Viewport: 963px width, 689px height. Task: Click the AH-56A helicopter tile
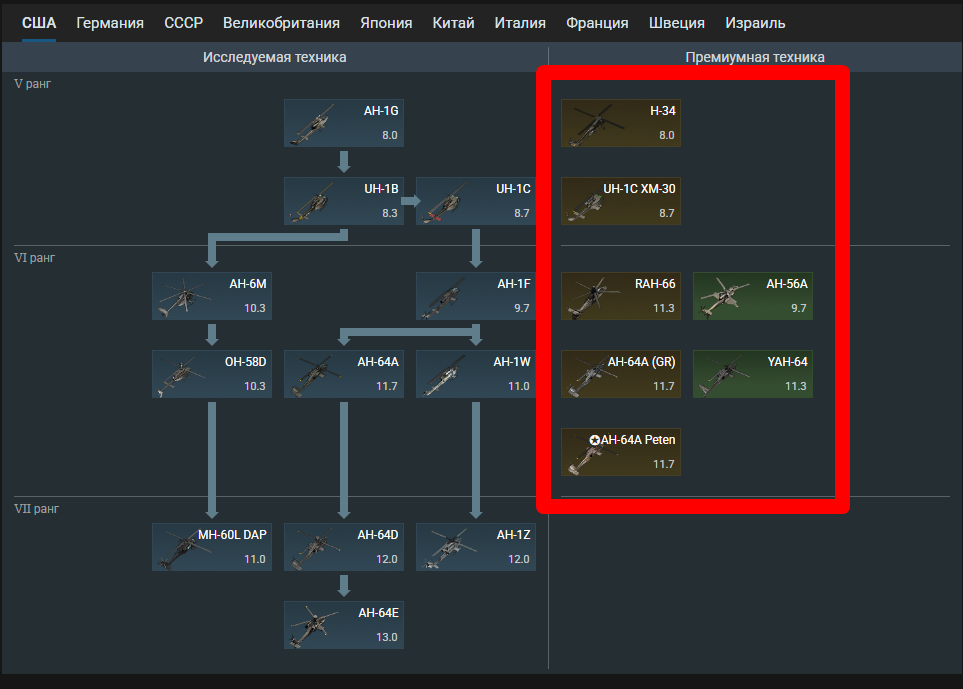[x=752, y=296]
